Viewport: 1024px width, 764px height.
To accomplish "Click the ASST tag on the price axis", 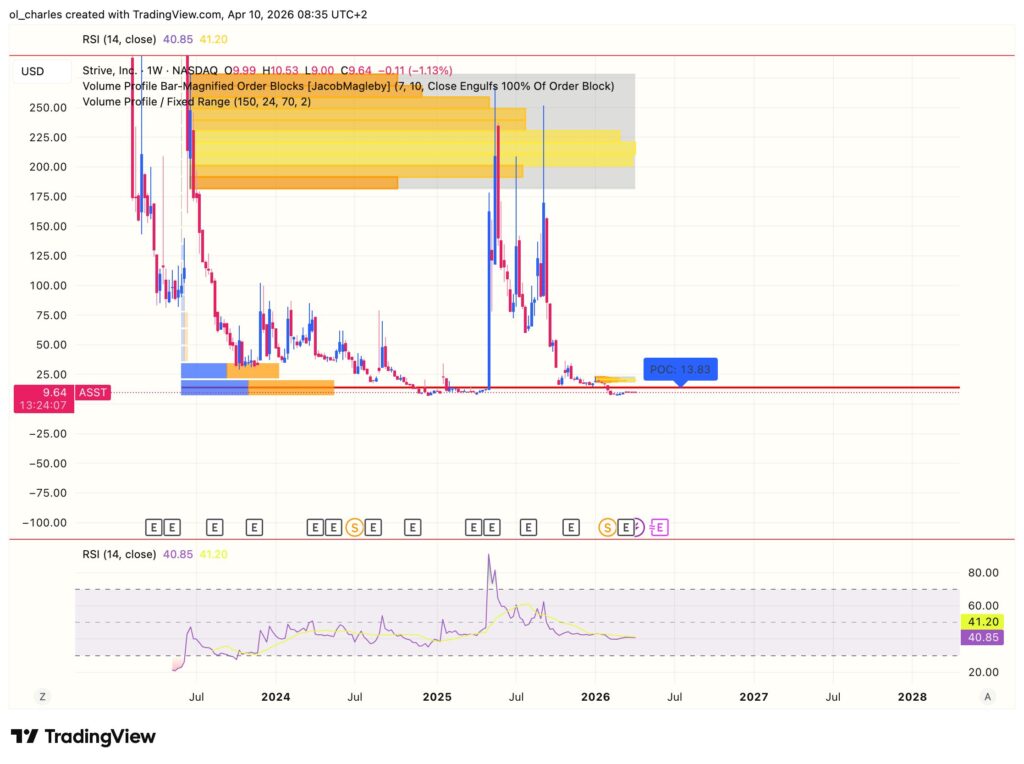I will tap(92, 392).
